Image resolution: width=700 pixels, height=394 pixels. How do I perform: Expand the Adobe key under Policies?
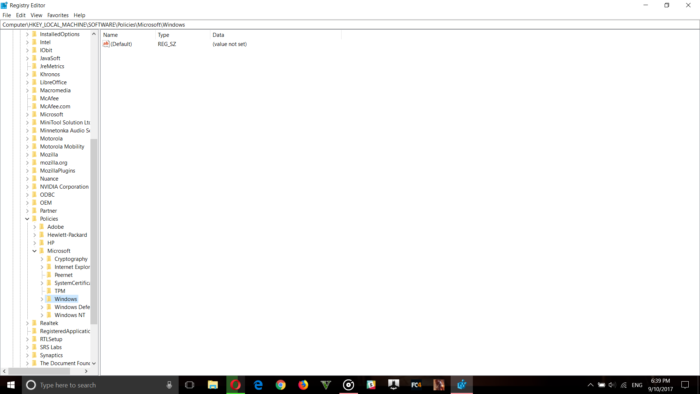[34, 227]
